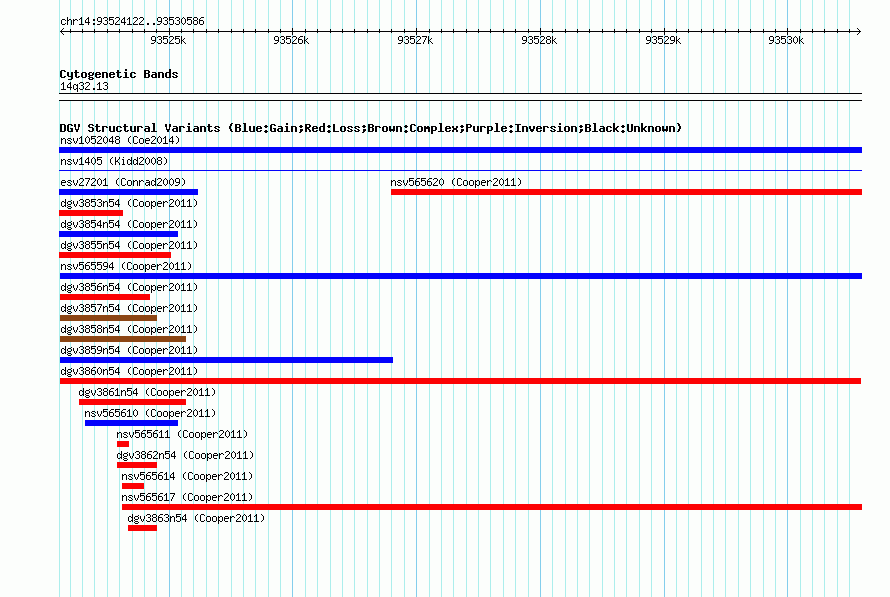Click the 93529k ruler position

click(663, 40)
